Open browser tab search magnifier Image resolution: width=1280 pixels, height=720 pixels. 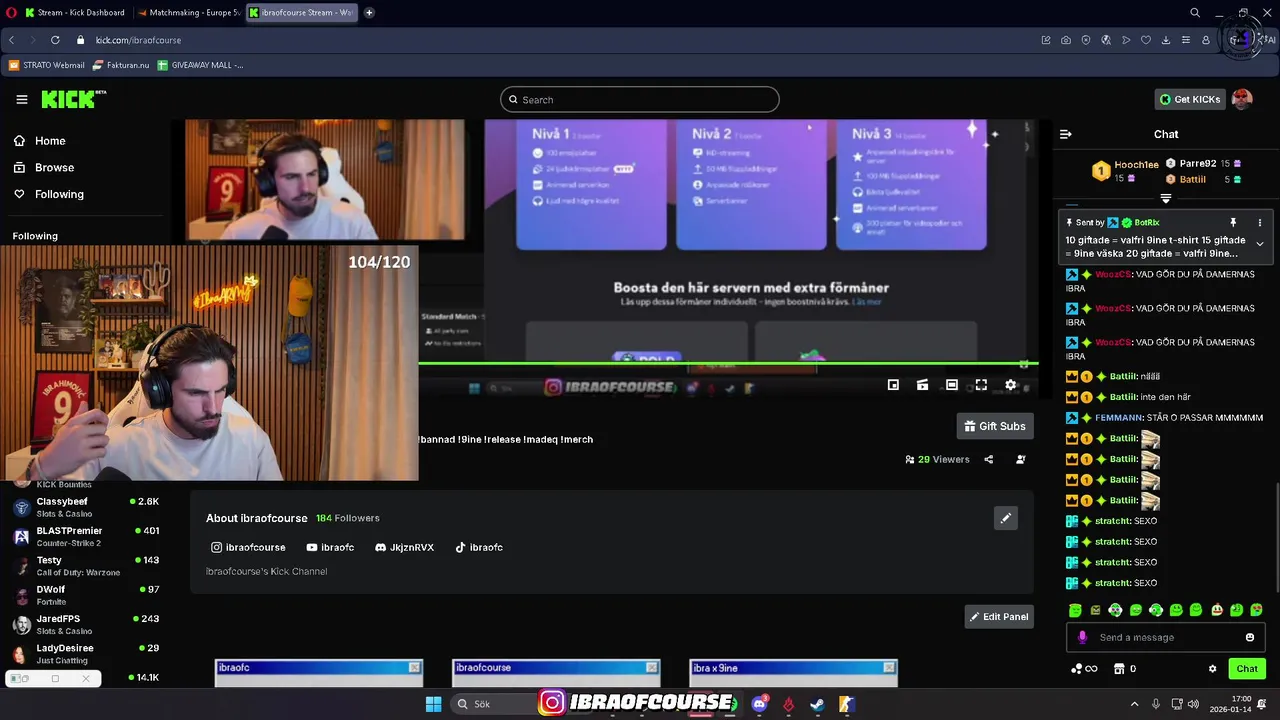coord(1194,12)
